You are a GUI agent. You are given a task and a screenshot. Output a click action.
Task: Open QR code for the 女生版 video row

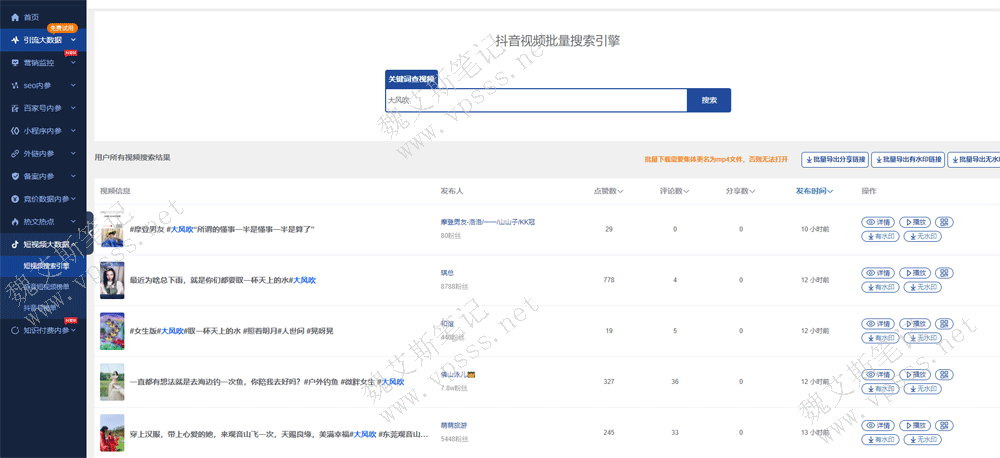click(x=946, y=323)
